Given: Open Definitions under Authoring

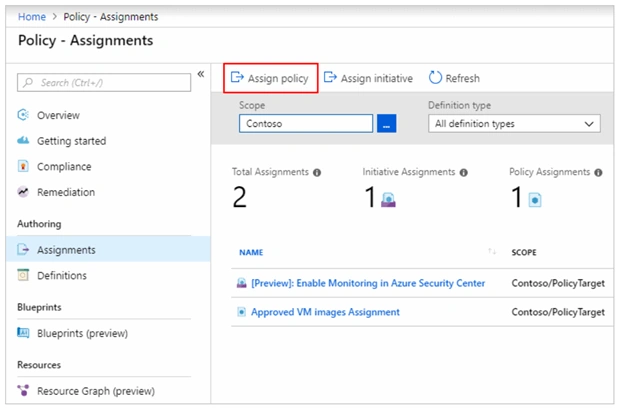Looking at the screenshot, I should pyautogui.click(x=62, y=275).
